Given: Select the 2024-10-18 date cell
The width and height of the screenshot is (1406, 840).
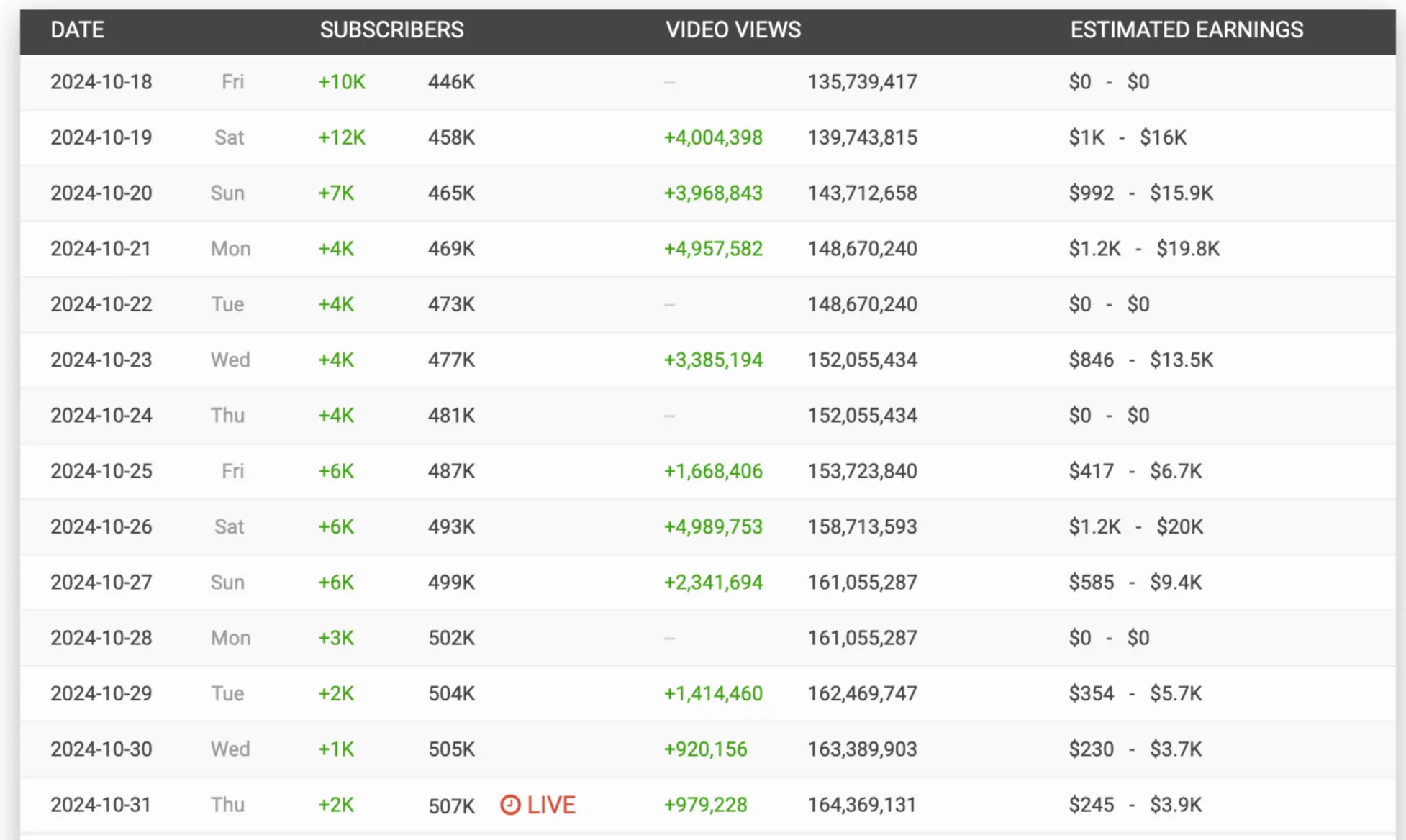Looking at the screenshot, I should (101, 82).
